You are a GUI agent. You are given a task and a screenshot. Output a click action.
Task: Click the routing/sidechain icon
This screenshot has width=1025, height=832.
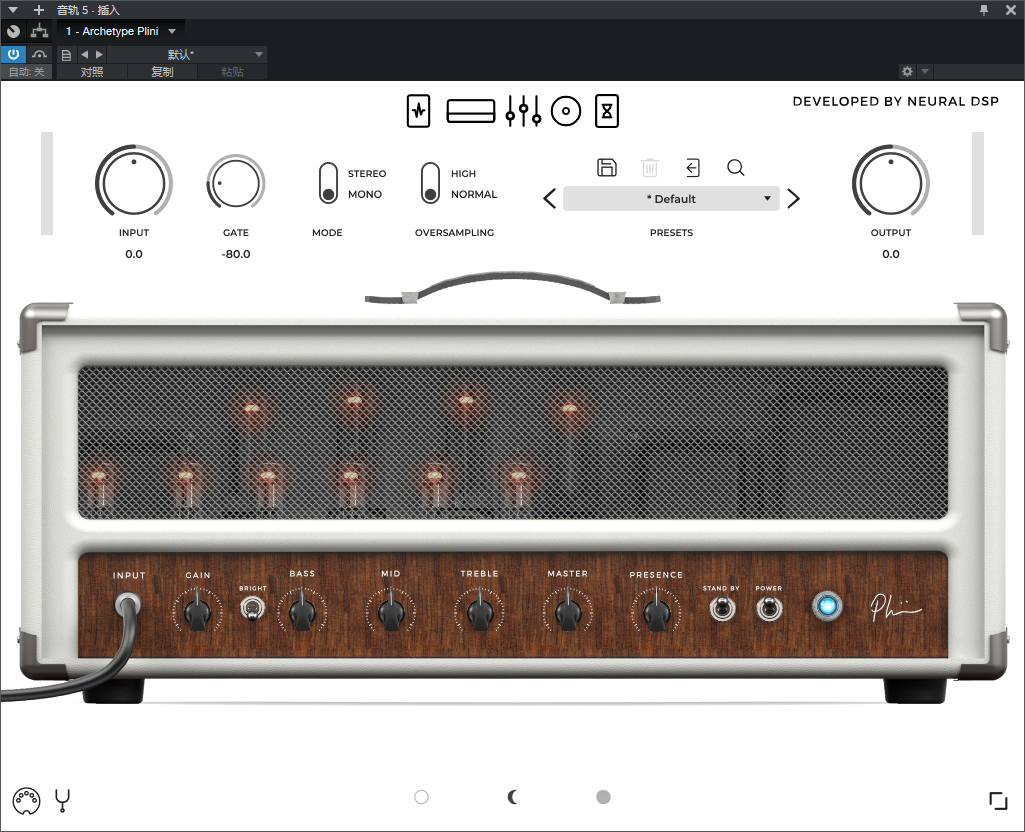(x=40, y=31)
